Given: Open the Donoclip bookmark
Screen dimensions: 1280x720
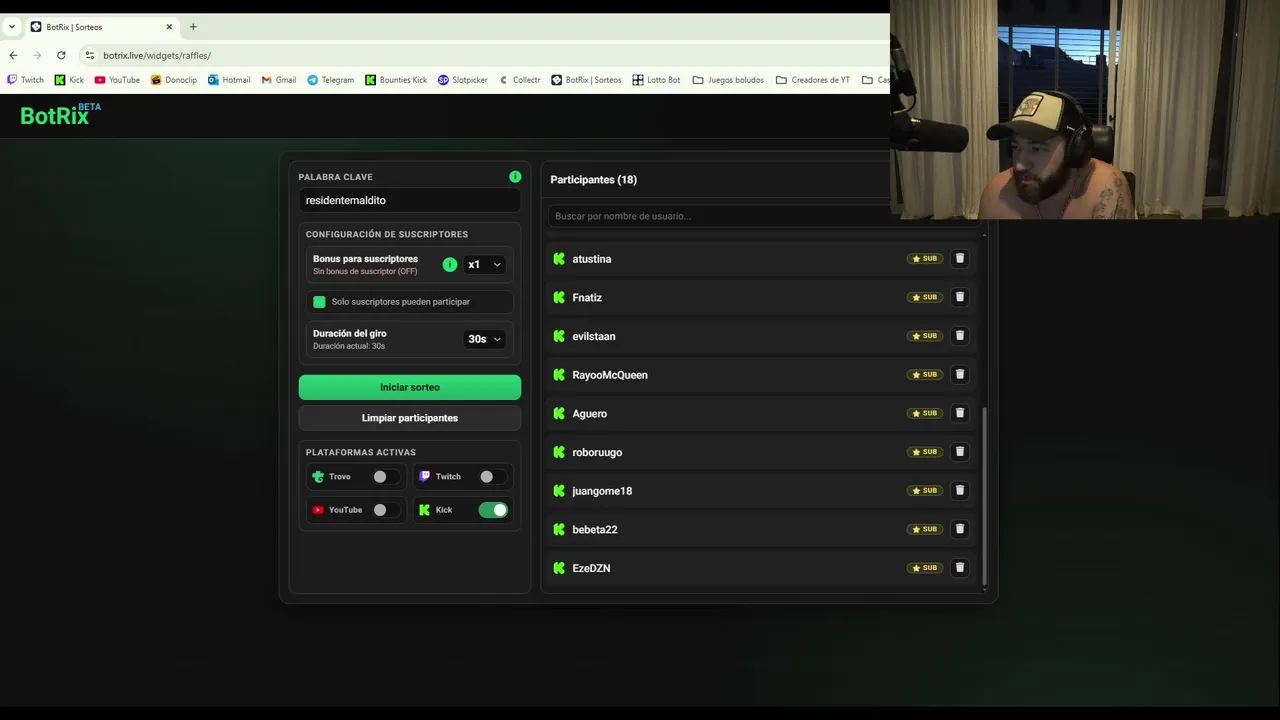Looking at the screenshot, I should 174,80.
